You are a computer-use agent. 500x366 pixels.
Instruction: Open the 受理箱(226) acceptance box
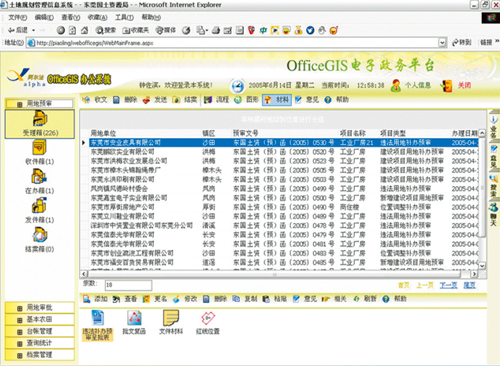40,124
